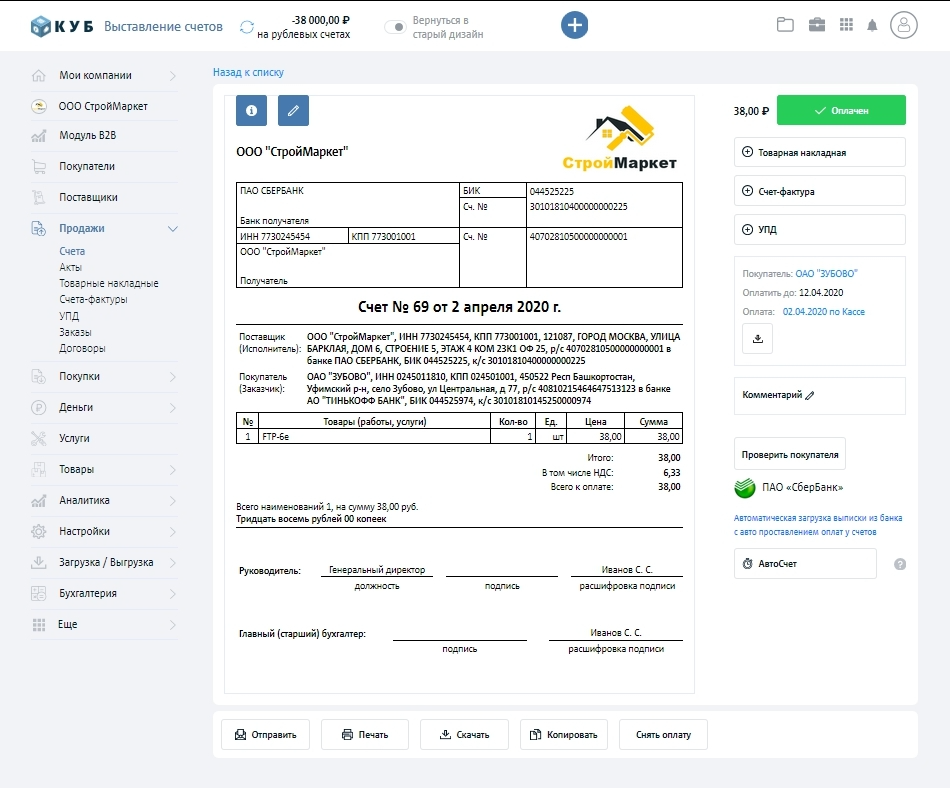Click the АвтоСчет button
The image size is (950, 788).
[x=805, y=564]
